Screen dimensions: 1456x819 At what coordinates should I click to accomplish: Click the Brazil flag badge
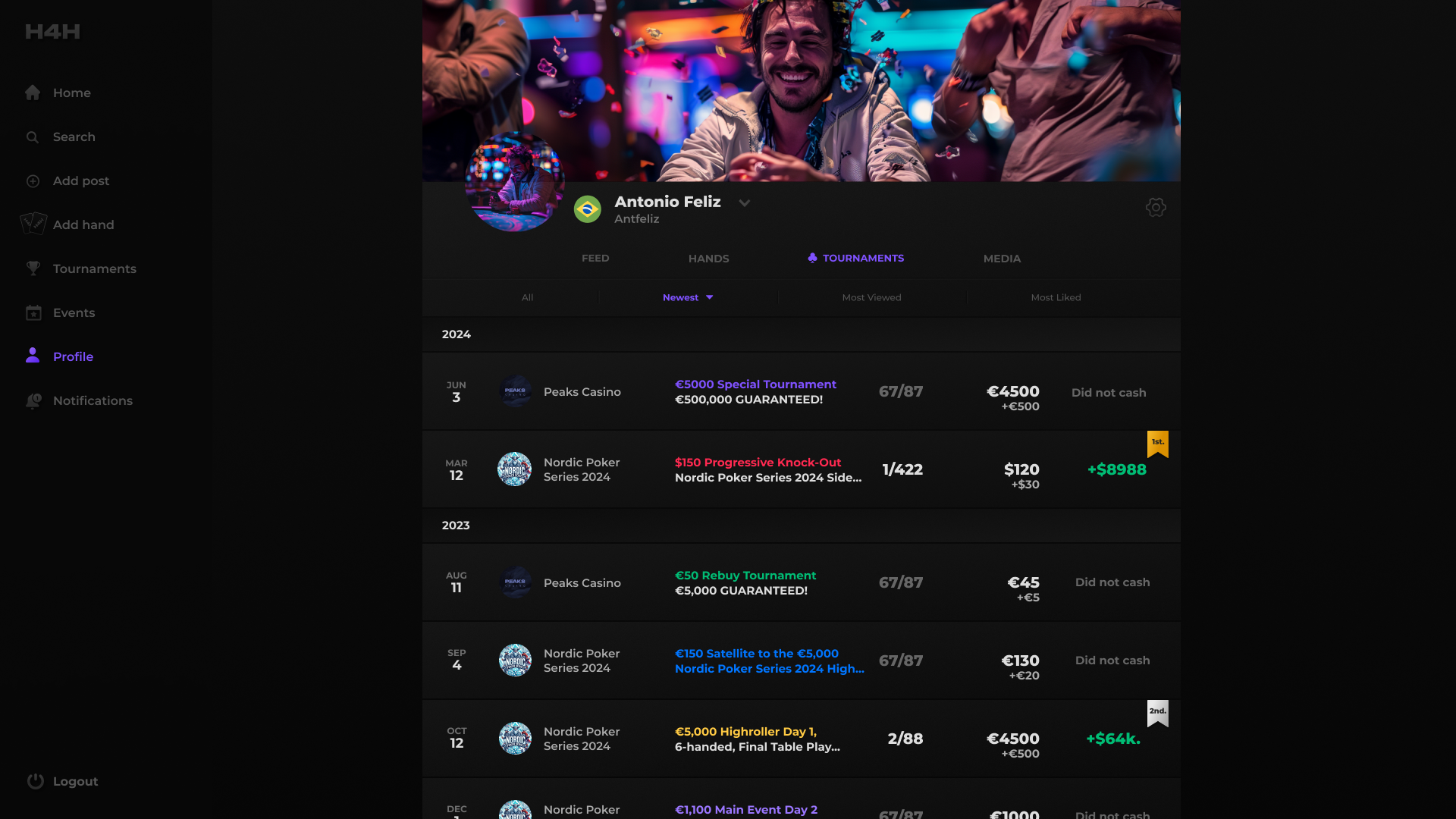[587, 209]
